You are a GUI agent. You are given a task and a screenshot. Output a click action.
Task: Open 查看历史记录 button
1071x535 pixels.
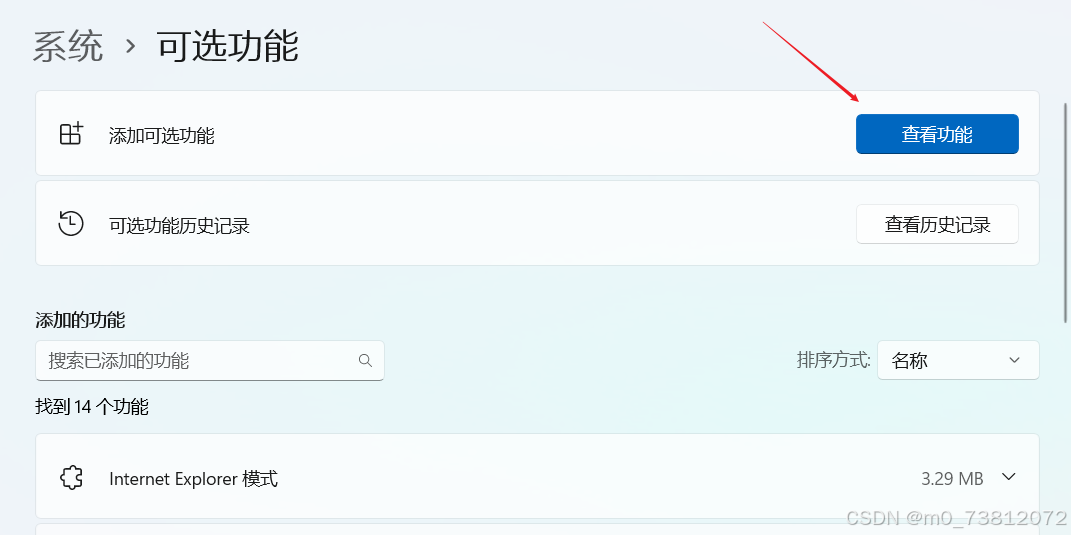[937, 224]
